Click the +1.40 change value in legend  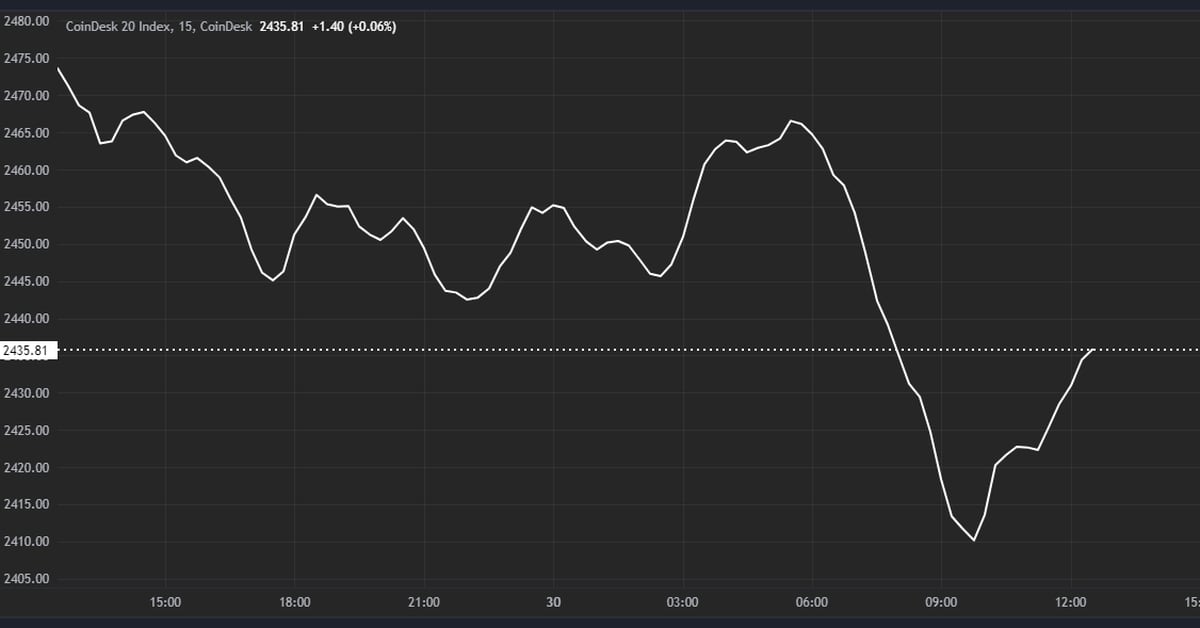(x=328, y=26)
